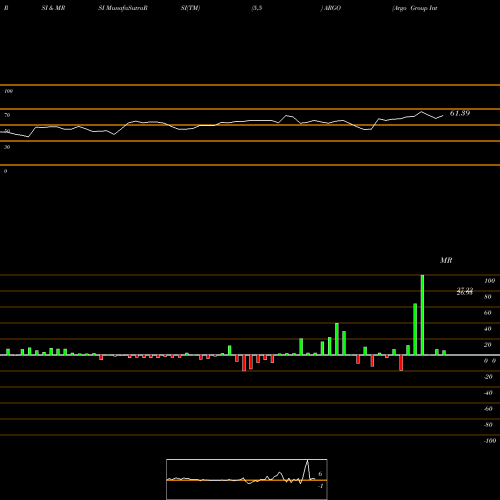The height and width of the screenshot is (500, 500).
Task: Click the 'SI & MR' header text
Action: pyautogui.click(x=53, y=8)
